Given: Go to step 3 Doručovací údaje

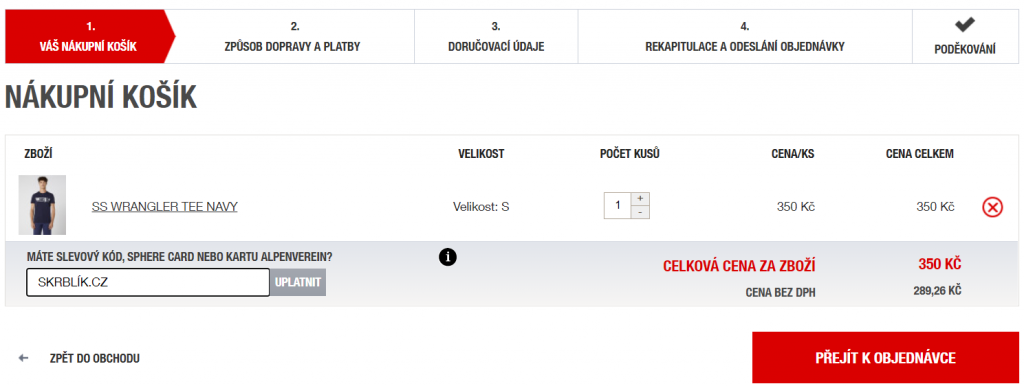Looking at the screenshot, I should [496, 37].
